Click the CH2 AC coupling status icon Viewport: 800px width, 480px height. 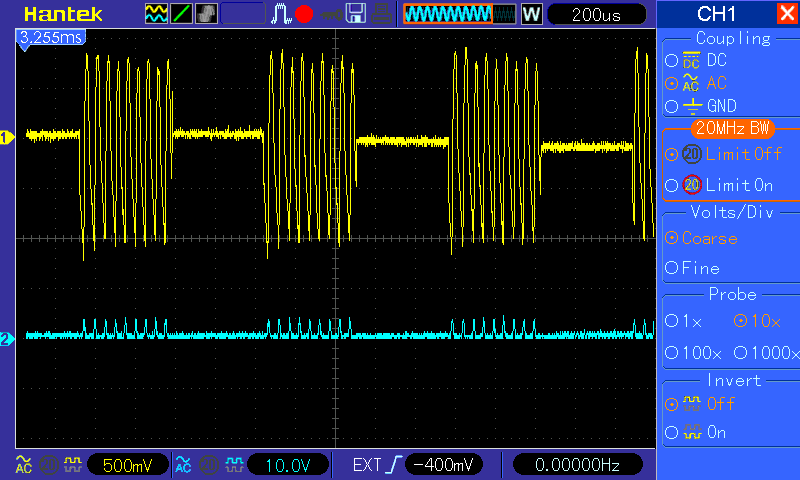click(x=183, y=465)
